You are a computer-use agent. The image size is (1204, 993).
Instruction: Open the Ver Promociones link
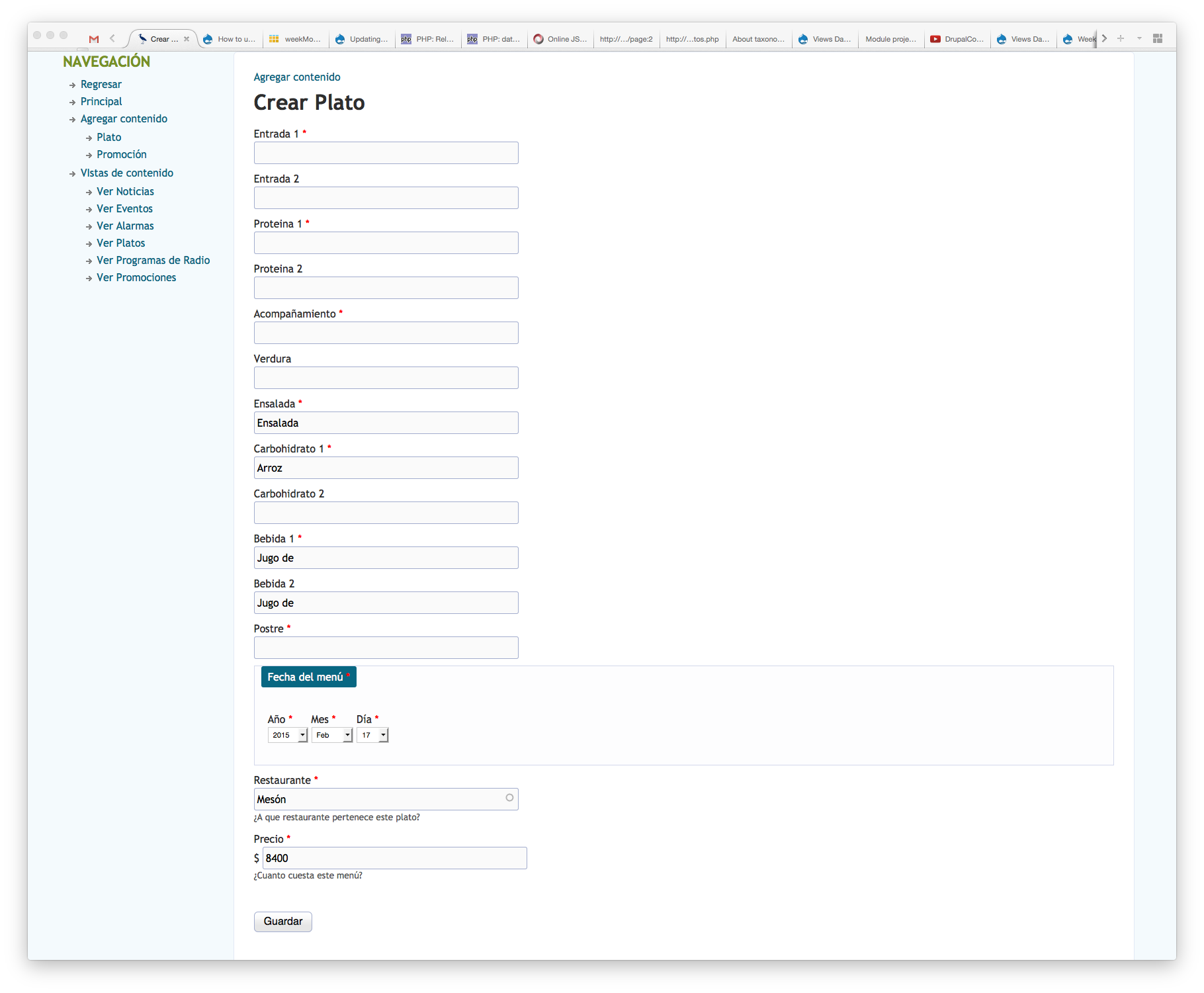click(x=136, y=277)
